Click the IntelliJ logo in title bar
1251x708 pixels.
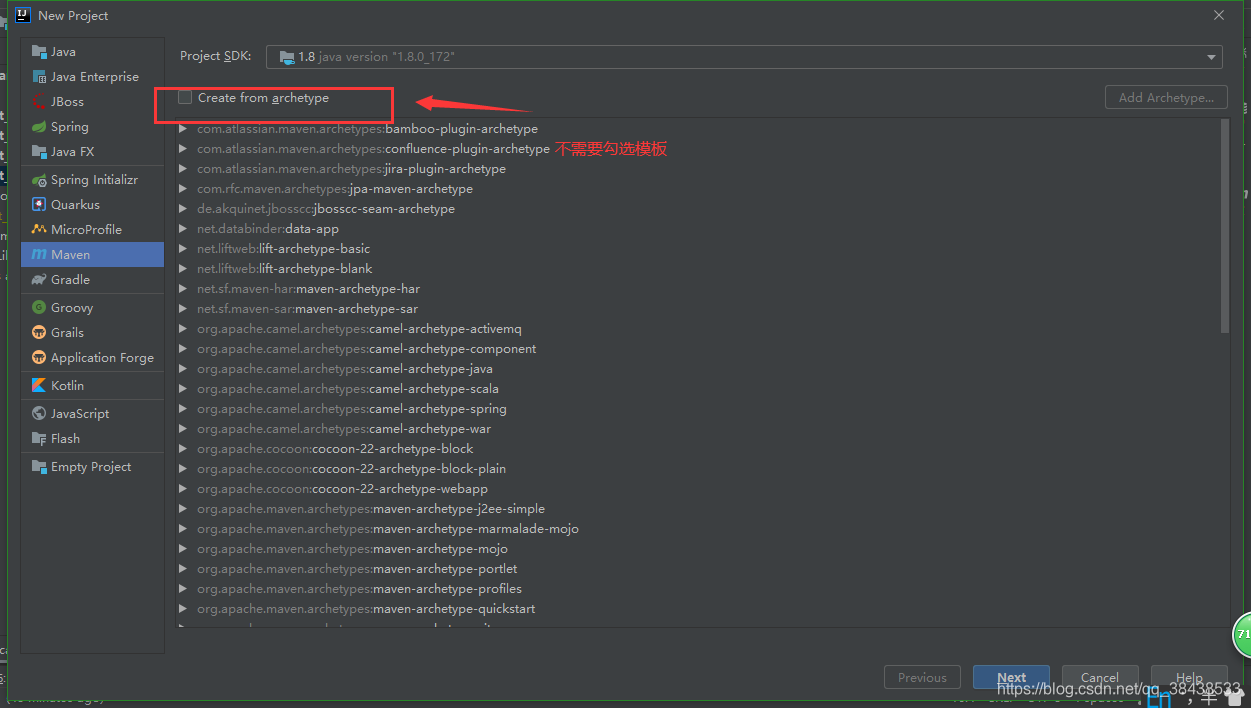click(x=23, y=15)
